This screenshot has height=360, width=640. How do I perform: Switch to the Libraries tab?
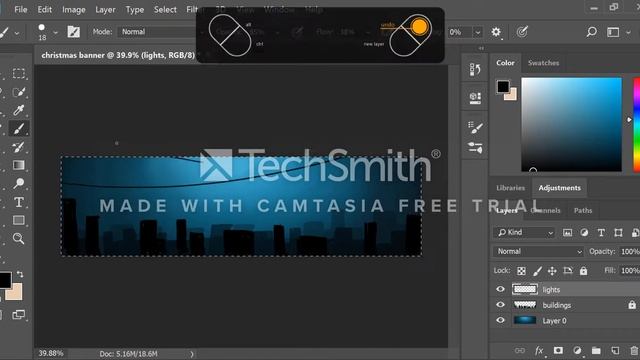(510, 188)
